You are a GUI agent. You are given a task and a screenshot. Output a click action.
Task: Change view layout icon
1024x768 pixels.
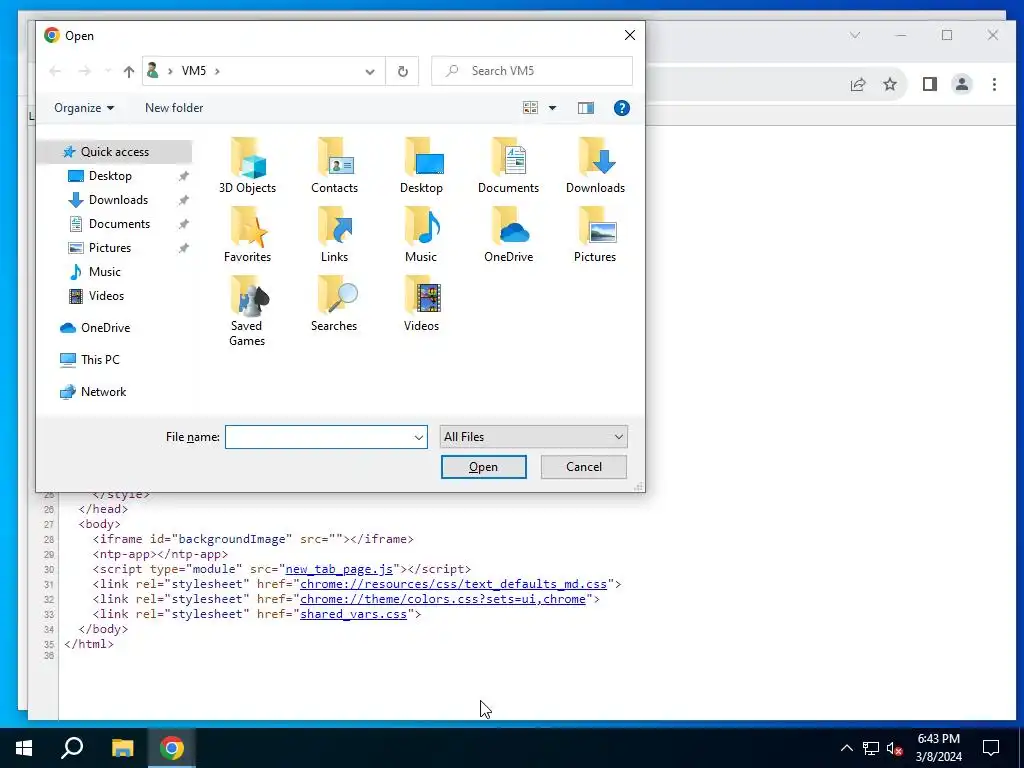click(x=530, y=108)
